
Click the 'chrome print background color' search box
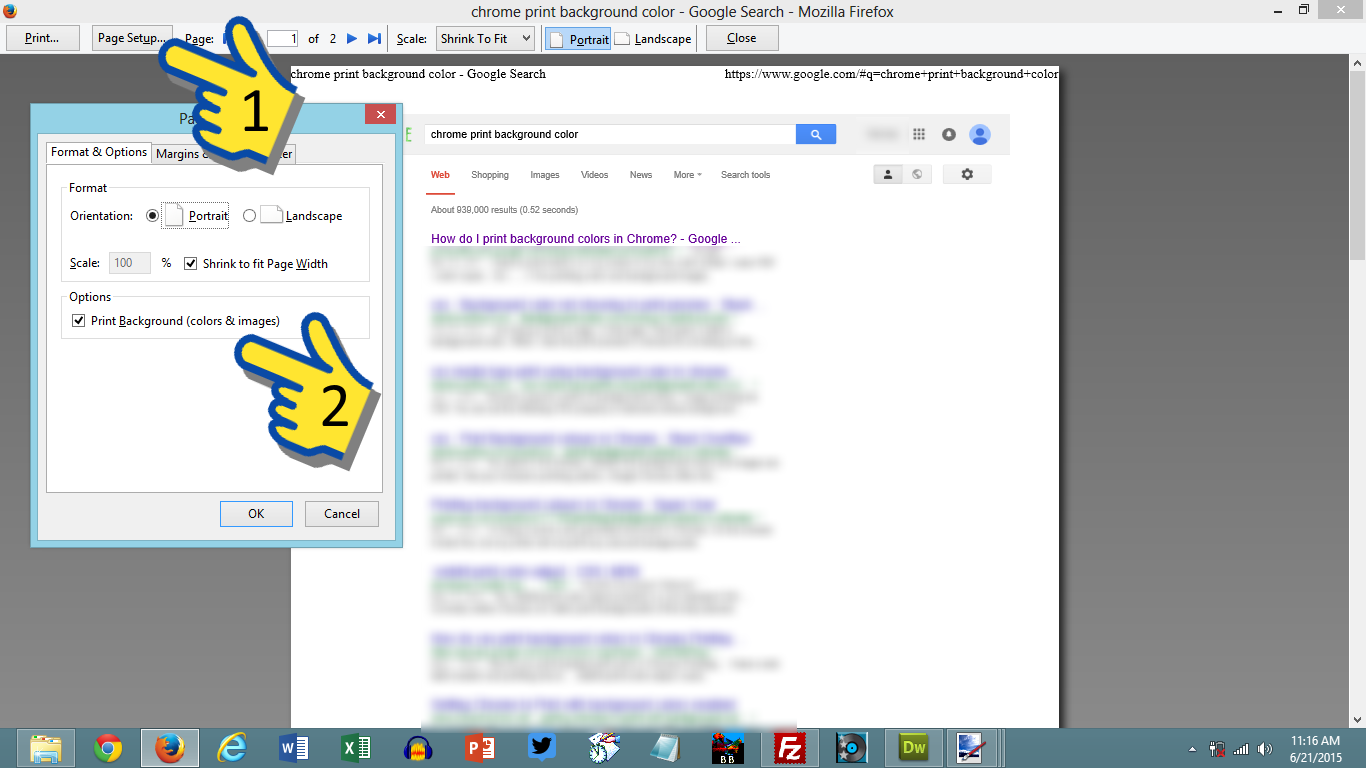pos(610,134)
